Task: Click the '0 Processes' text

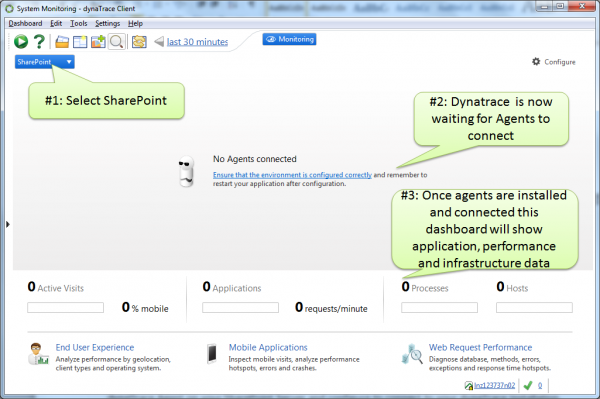Action: [x=425, y=287]
